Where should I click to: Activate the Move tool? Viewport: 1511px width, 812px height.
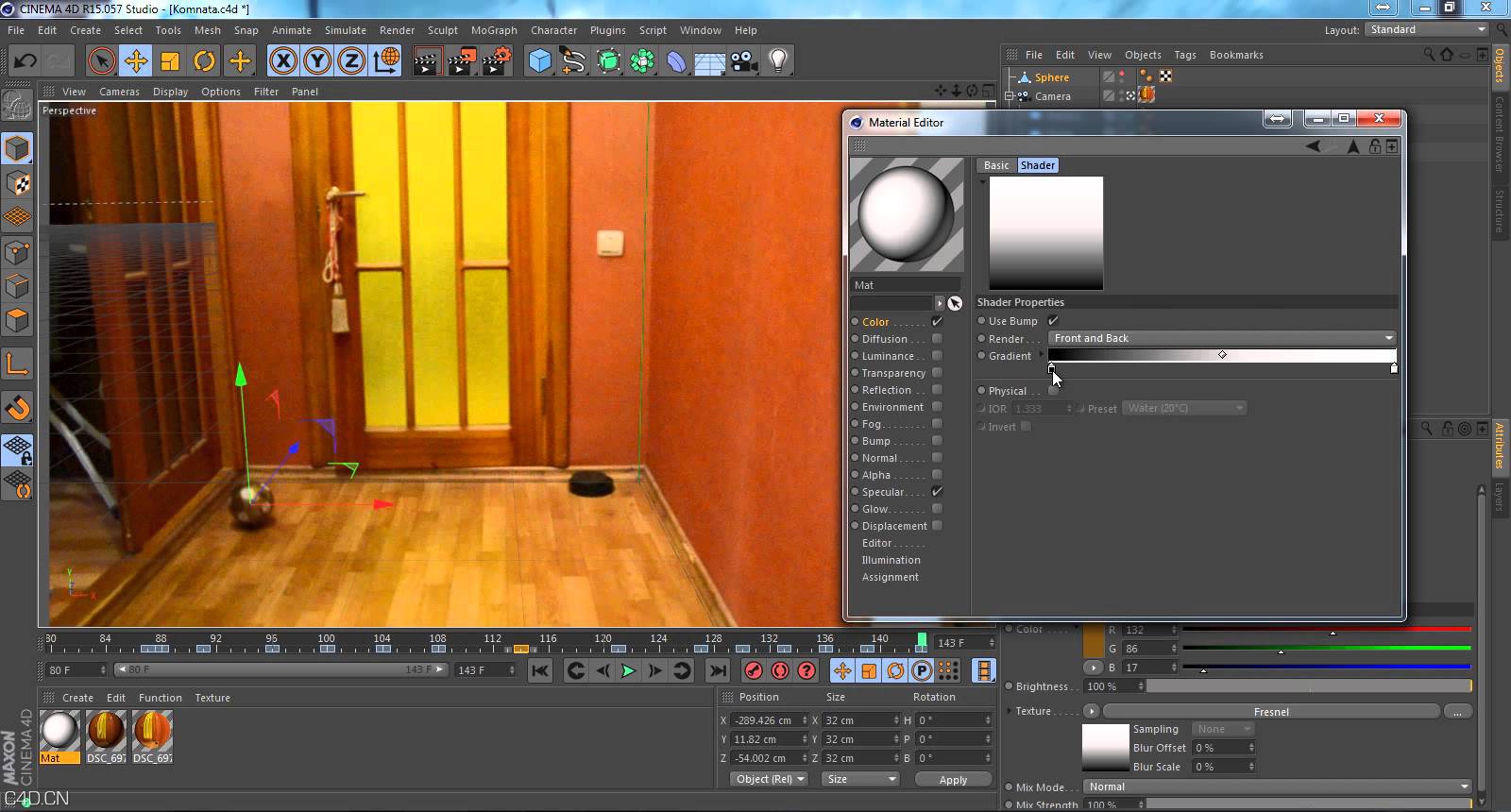tap(136, 62)
